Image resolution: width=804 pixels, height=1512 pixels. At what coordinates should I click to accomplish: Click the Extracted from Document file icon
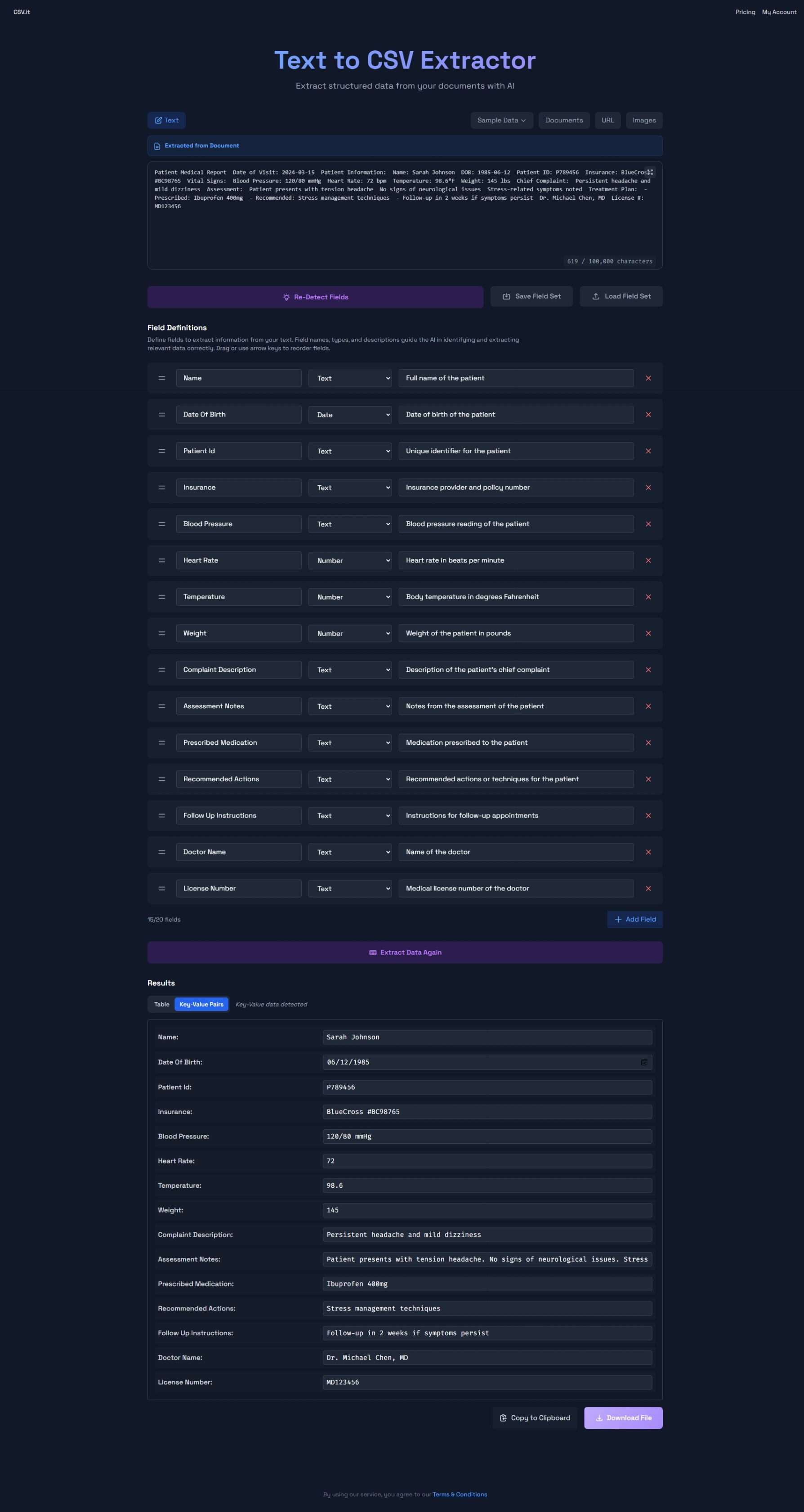coord(156,146)
